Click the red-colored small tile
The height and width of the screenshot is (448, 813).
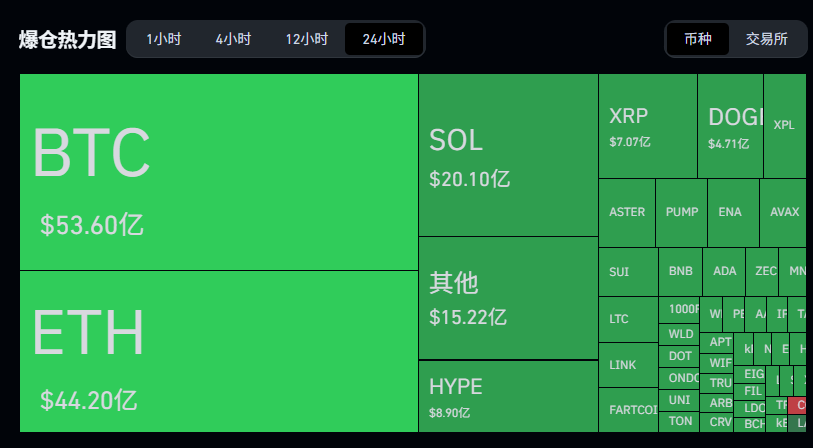tap(797, 405)
